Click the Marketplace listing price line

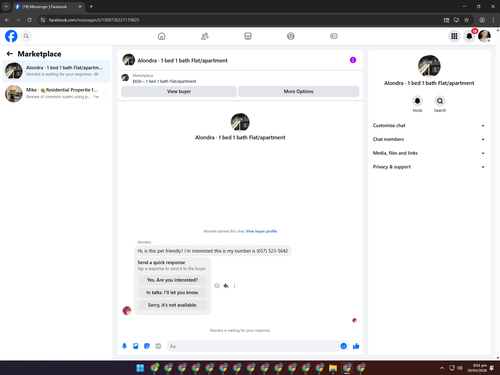point(164,81)
